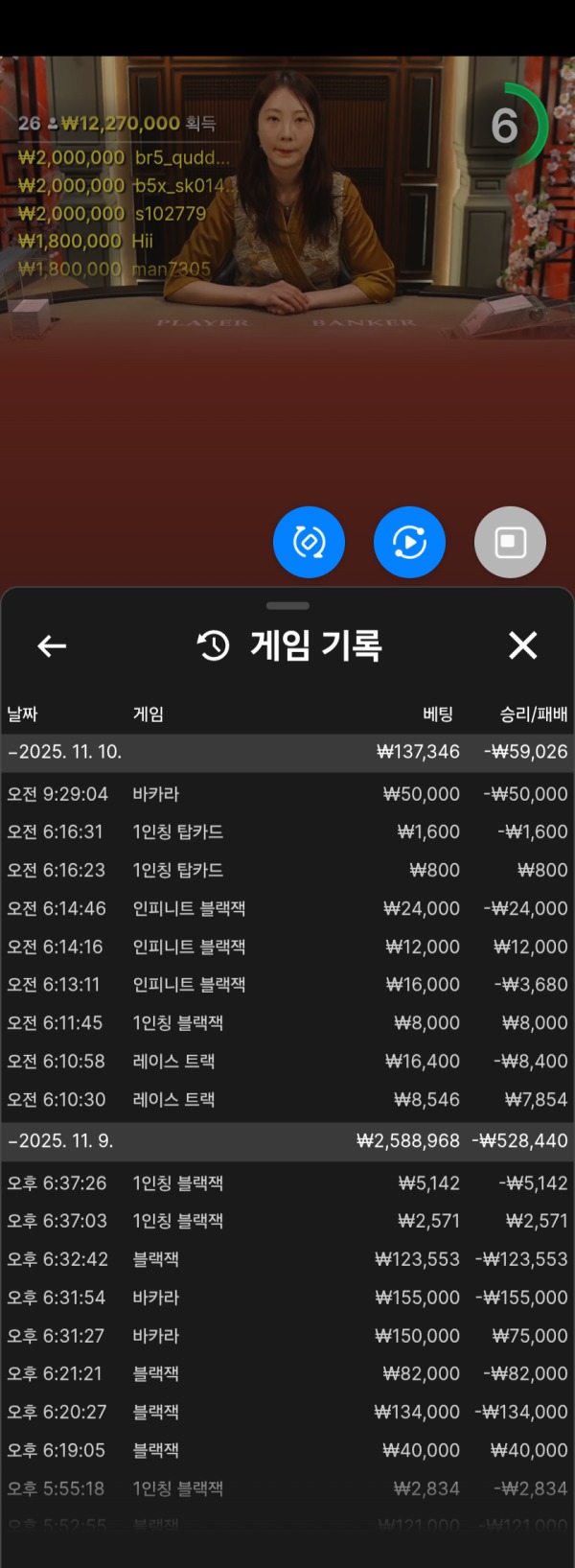Tap the ₩123,553 bet amount

tap(418, 1259)
